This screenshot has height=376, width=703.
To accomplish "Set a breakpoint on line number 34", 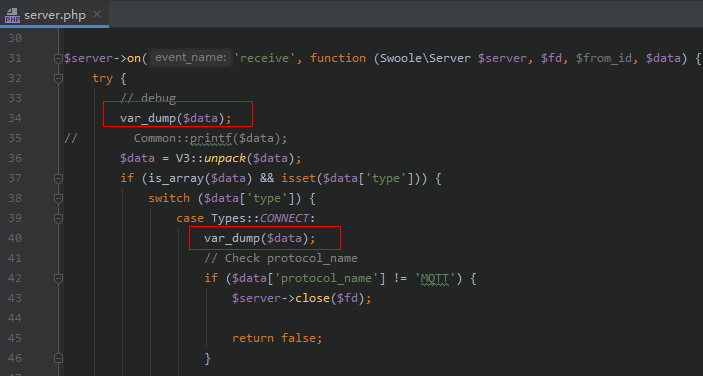I will 15,118.
